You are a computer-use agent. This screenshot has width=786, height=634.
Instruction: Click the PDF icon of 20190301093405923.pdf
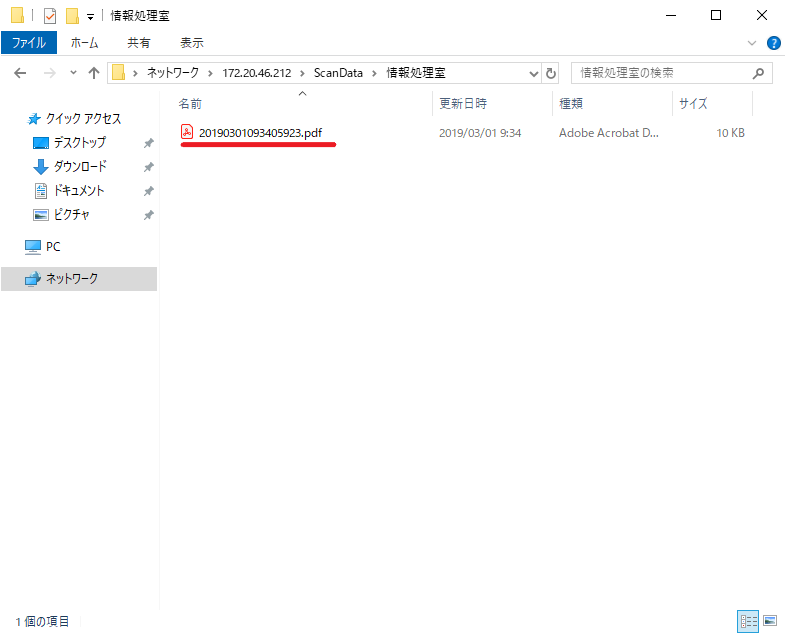click(187, 132)
